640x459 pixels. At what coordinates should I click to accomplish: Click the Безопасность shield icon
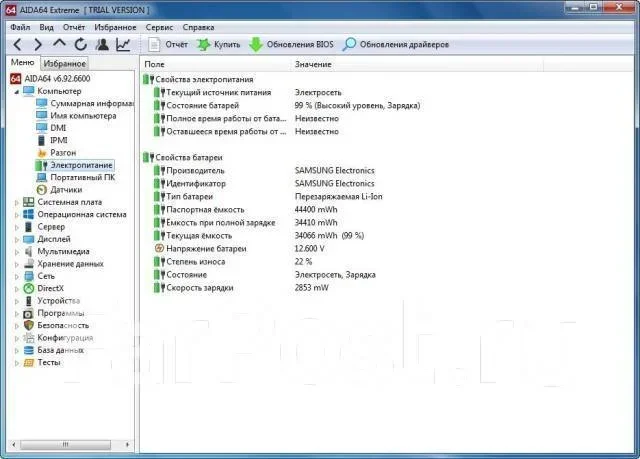pyautogui.click(x=29, y=326)
